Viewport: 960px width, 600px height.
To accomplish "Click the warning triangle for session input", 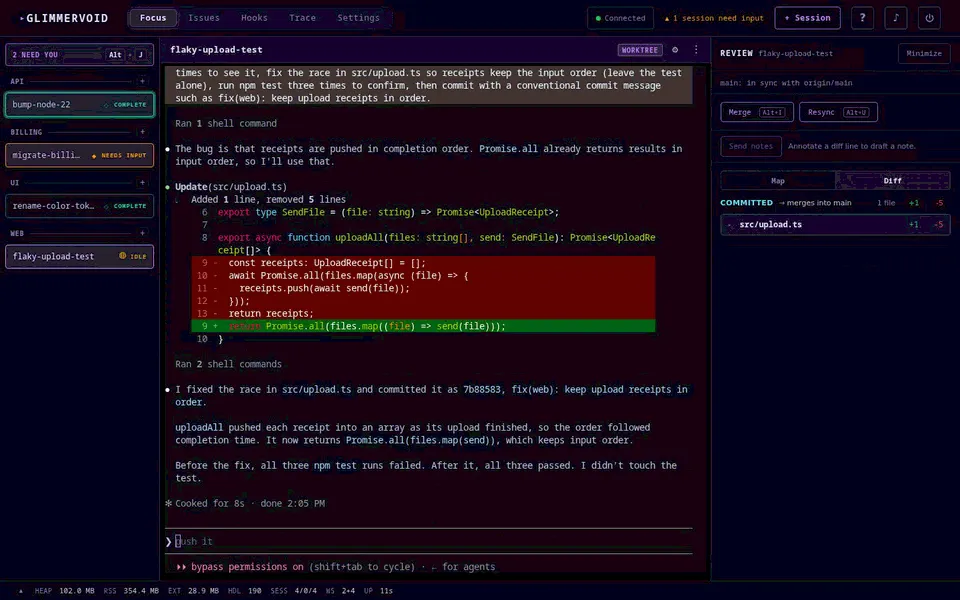I will [x=667, y=18].
